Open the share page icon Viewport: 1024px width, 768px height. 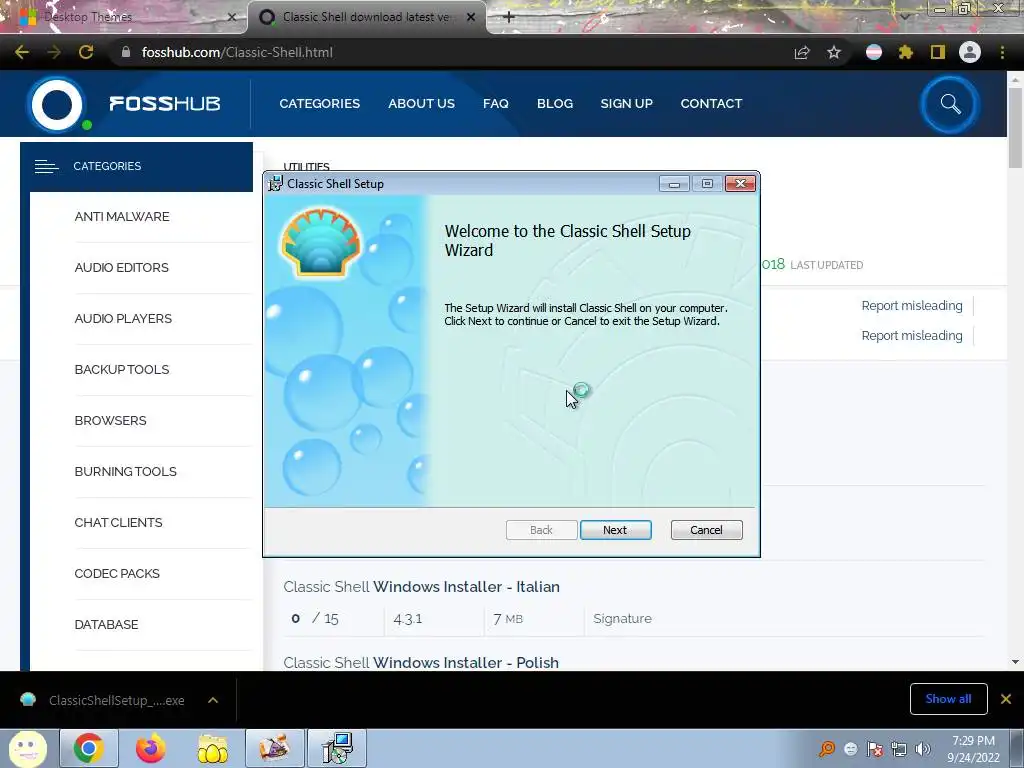click(x=802, y=52)
